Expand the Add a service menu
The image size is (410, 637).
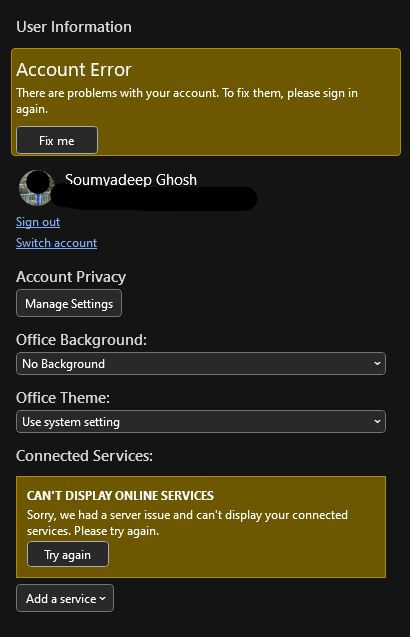65,598
